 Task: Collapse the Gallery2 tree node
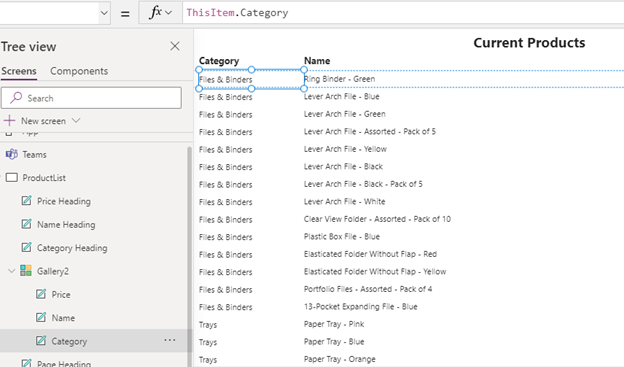(x=12, y=271)
